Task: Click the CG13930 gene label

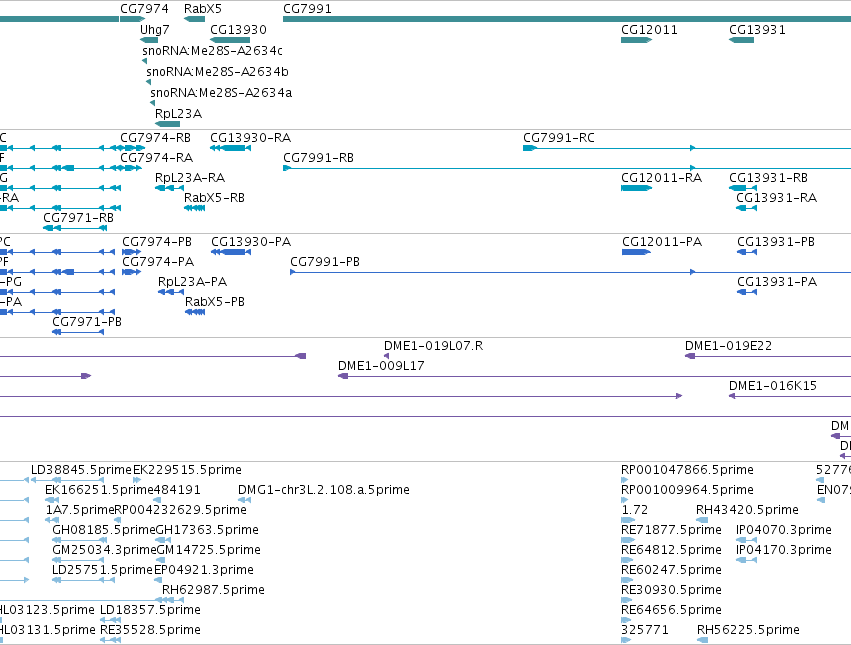Action: coord(238,30)
